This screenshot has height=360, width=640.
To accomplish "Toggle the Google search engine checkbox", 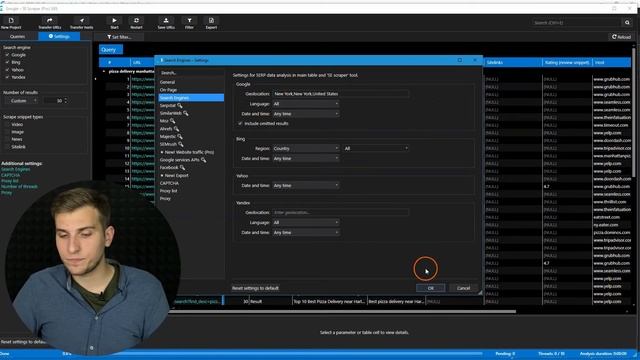I will point(7,55).
